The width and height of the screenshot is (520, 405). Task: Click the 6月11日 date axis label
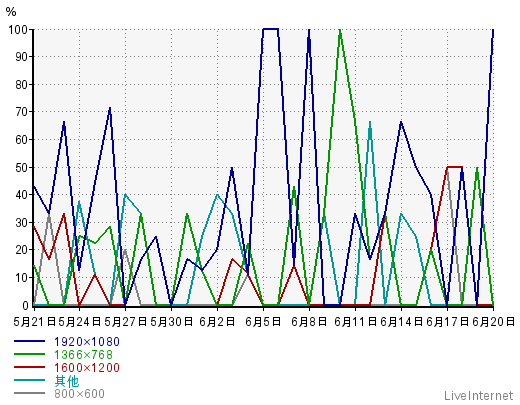coord(355,322)
